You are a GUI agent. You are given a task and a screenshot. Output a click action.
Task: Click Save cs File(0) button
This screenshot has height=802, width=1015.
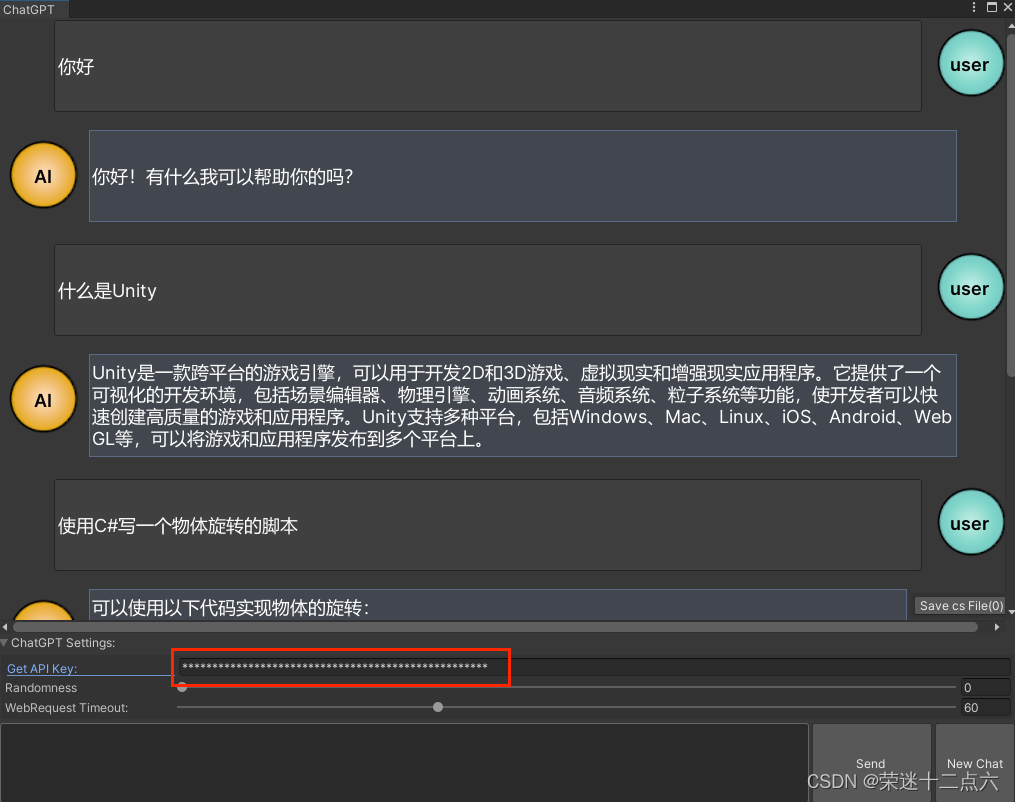[x=961, y=605]
